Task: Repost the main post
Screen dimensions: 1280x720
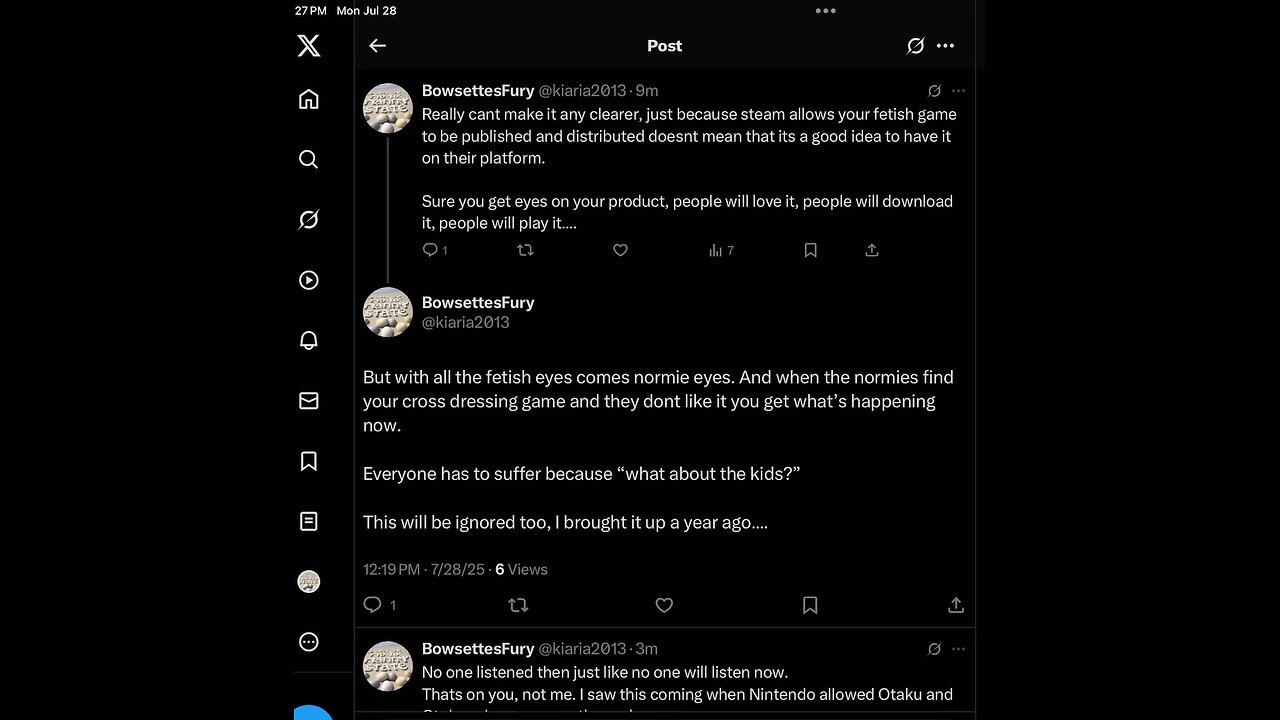Action: pos(518,605)
